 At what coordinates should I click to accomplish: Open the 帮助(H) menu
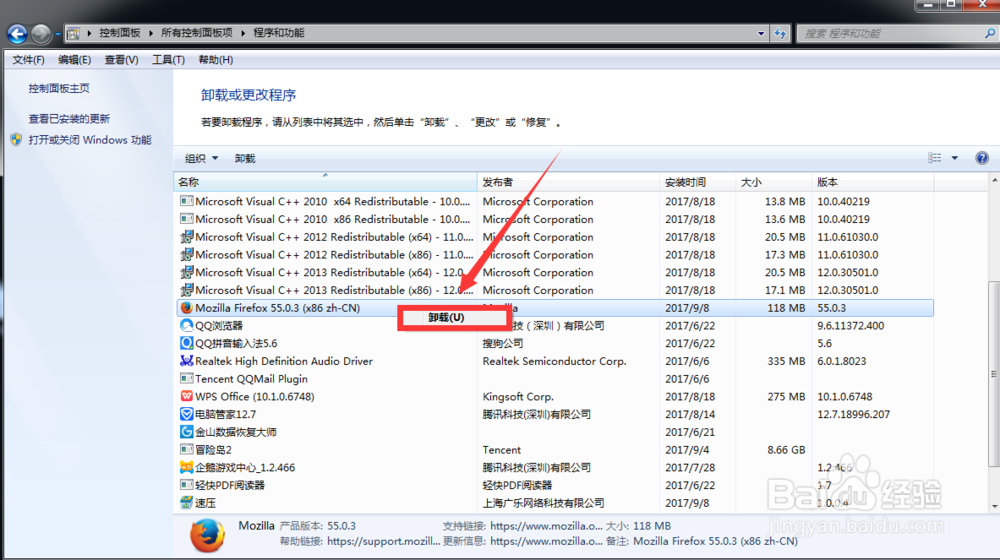point(216,59)
